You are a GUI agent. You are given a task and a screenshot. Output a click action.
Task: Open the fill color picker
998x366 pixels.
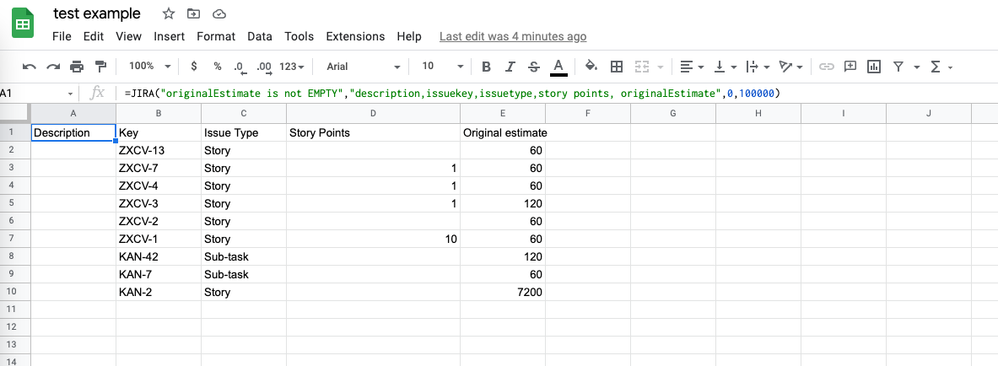tap(591, 66)
